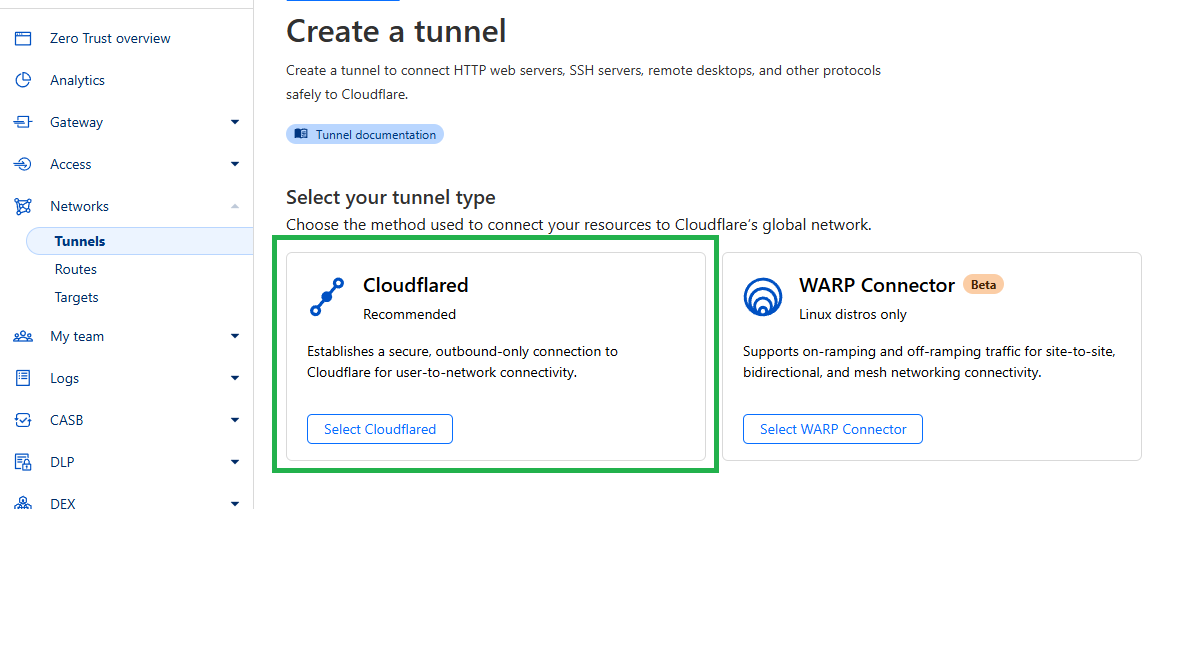
Task: Click the DEX sidebar icon
Action: tap(23, 502)
